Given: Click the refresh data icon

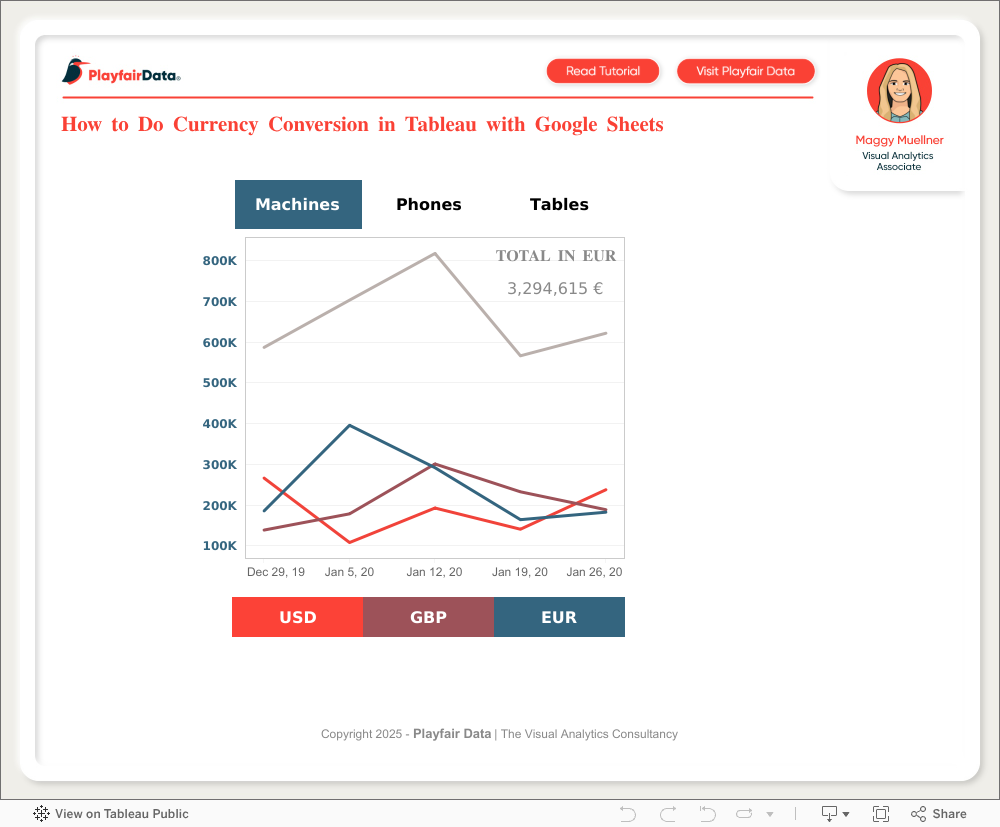Looking at the screenshot, I should coord(744,814).
